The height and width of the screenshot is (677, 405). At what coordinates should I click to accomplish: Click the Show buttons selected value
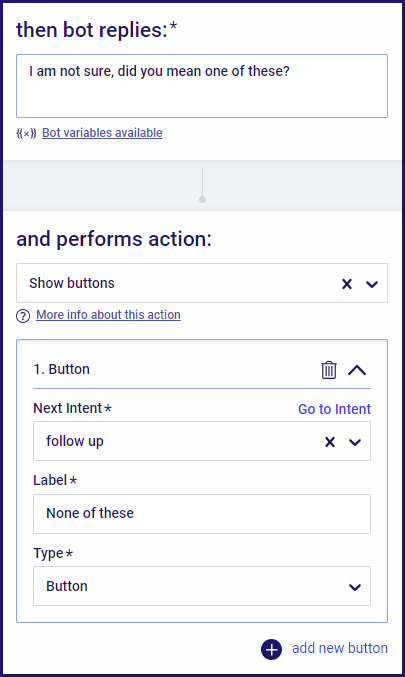tap(72, 283)
